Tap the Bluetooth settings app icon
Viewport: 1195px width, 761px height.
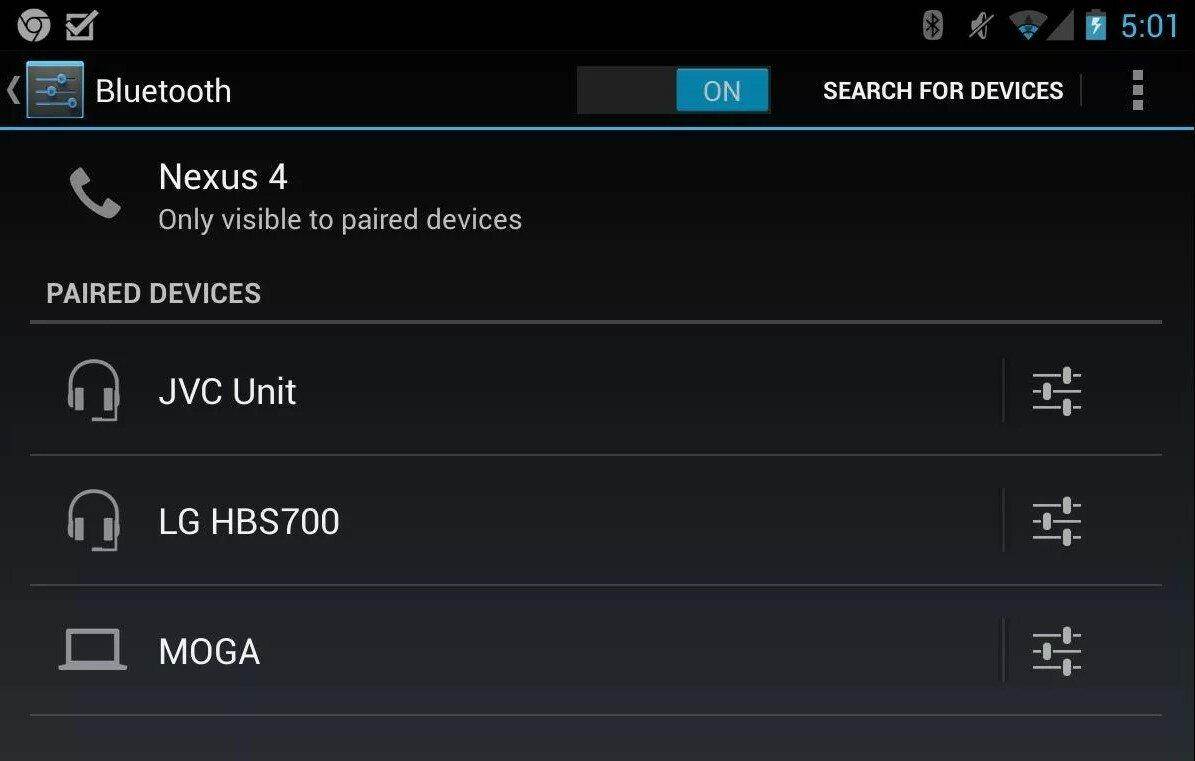(x=55, y=91)
